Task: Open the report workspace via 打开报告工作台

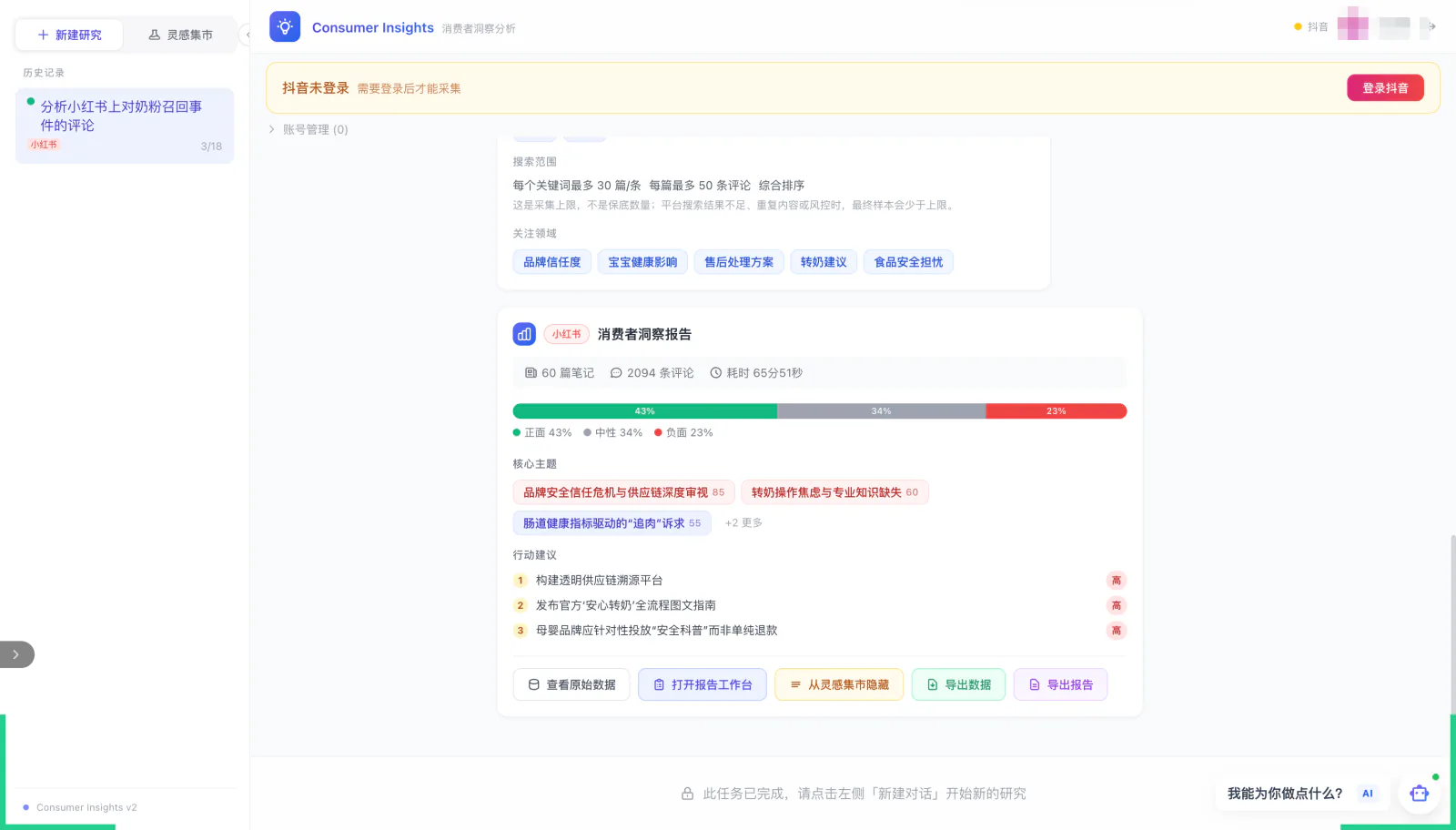Action: tap(703, 684)
